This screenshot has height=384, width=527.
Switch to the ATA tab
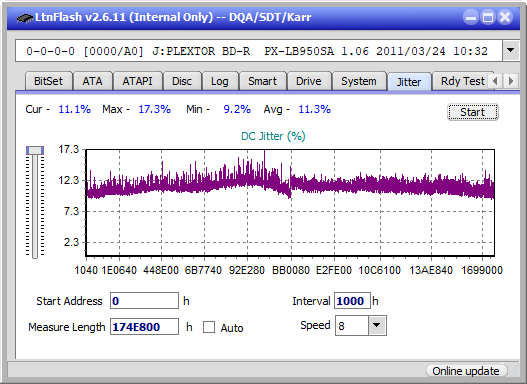[92, 81]
